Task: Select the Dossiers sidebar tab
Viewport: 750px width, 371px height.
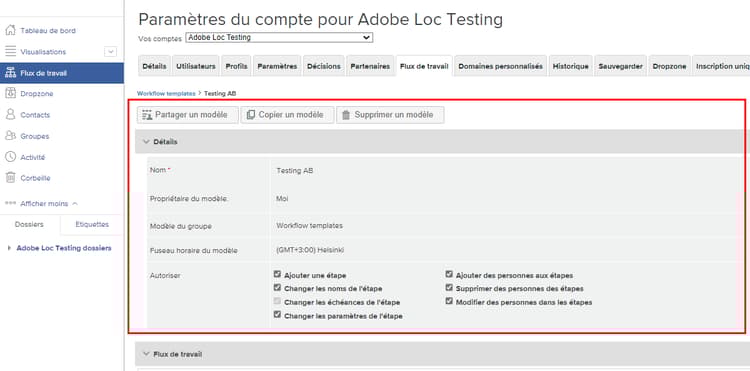Action: [29, 224]
